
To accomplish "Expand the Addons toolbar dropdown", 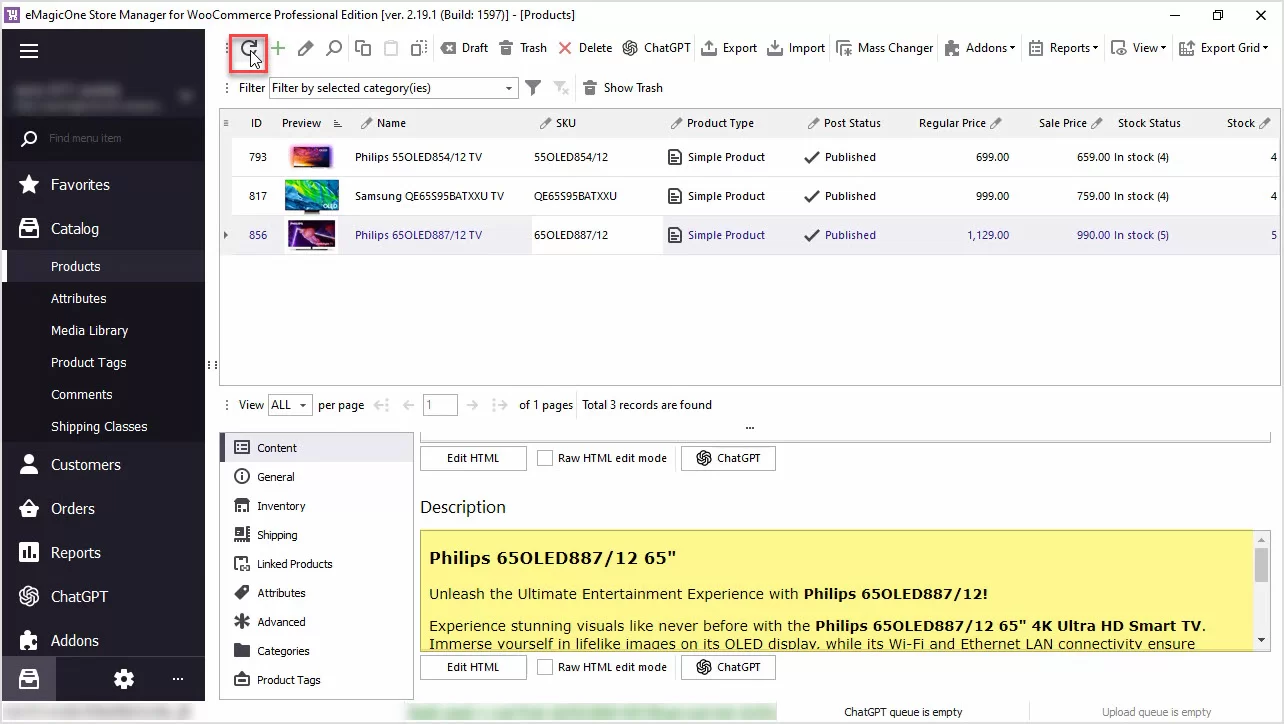I will tap(979, 48).
